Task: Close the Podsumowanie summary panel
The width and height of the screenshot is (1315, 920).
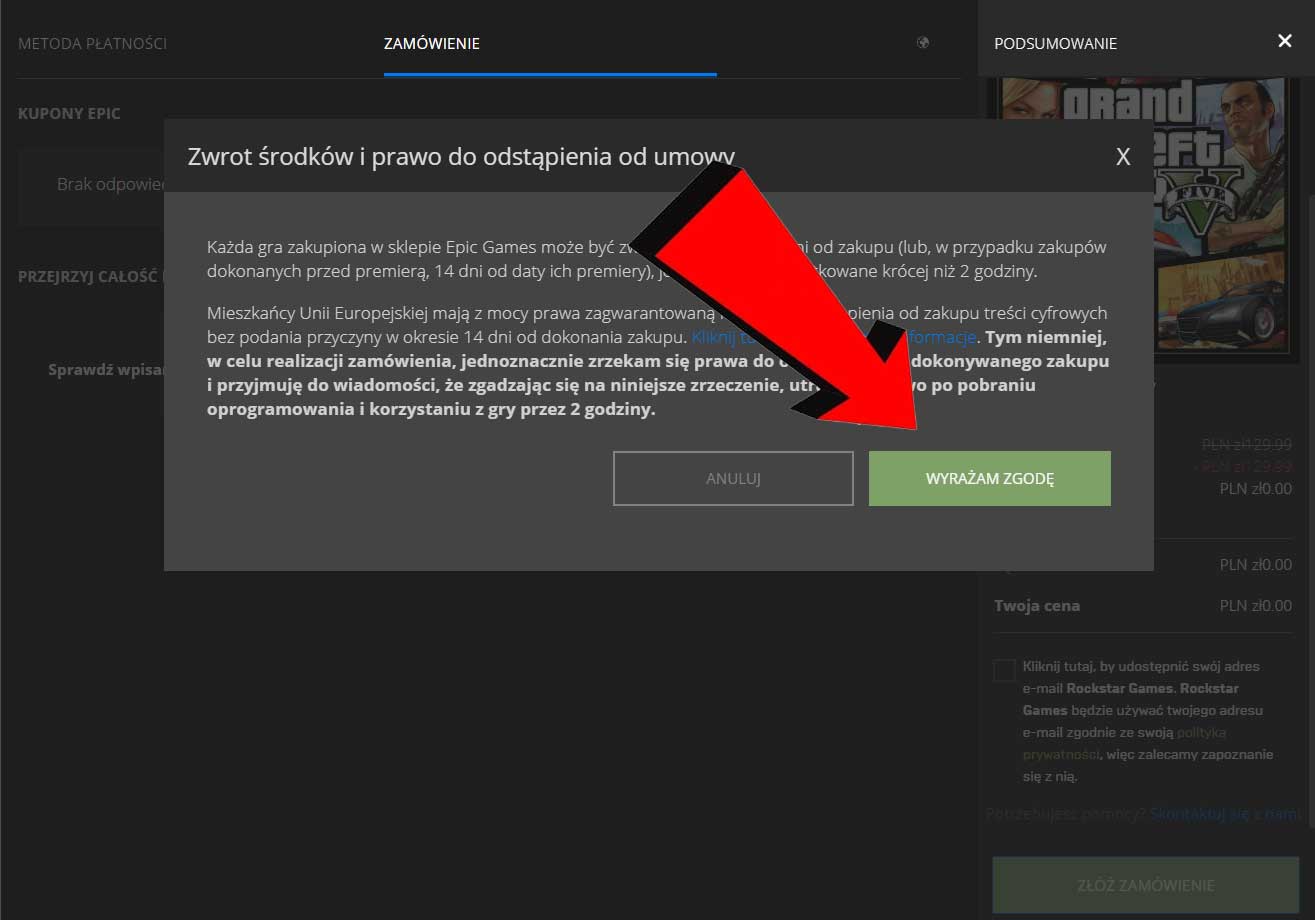Action: [x=1284, y=41]
